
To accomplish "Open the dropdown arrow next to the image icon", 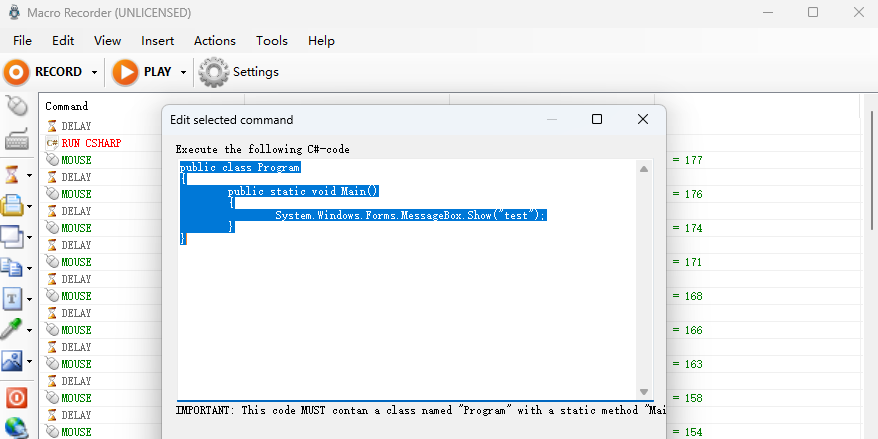I will [x=29, y=361].
